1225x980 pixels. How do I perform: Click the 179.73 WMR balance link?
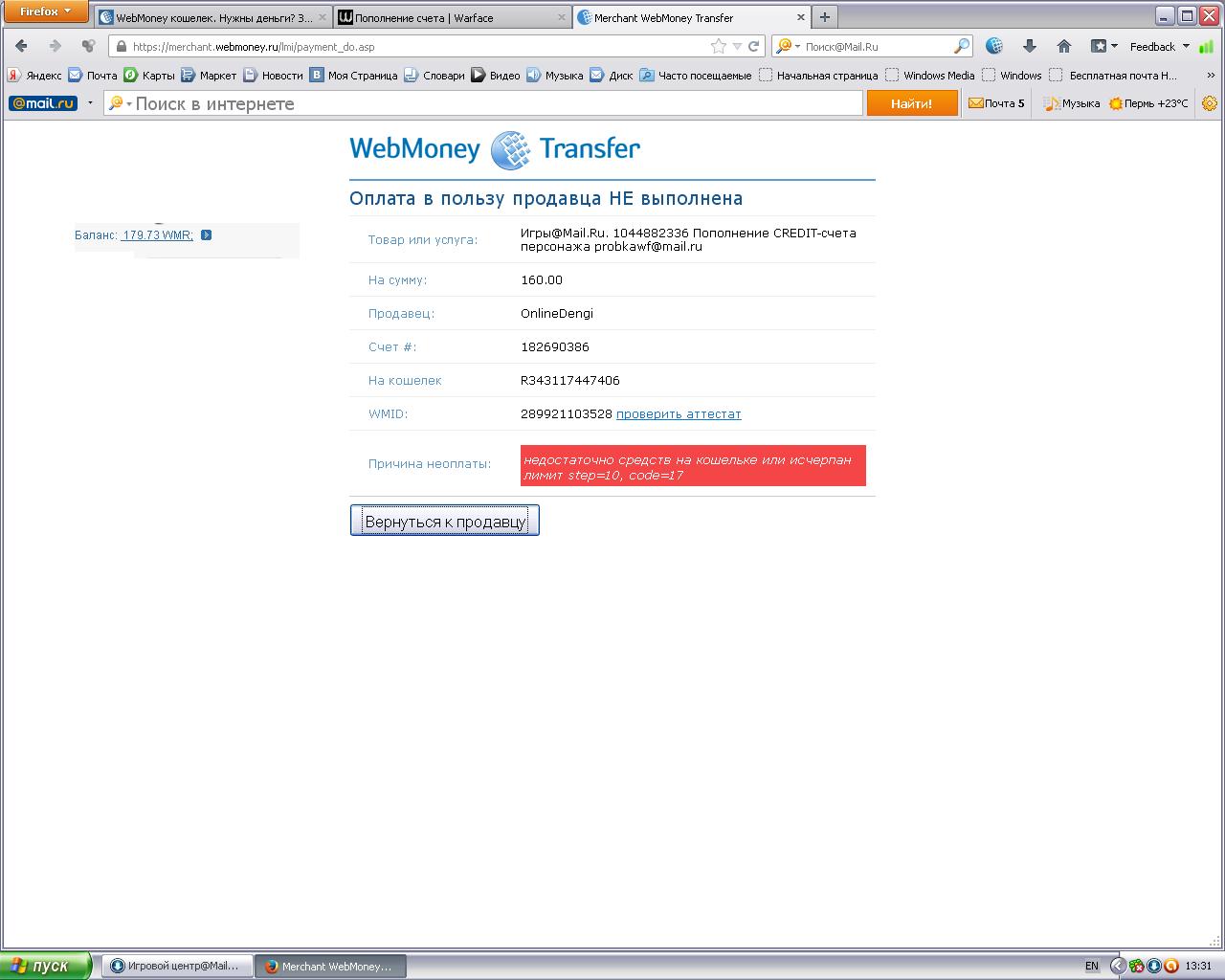(157, 235)
